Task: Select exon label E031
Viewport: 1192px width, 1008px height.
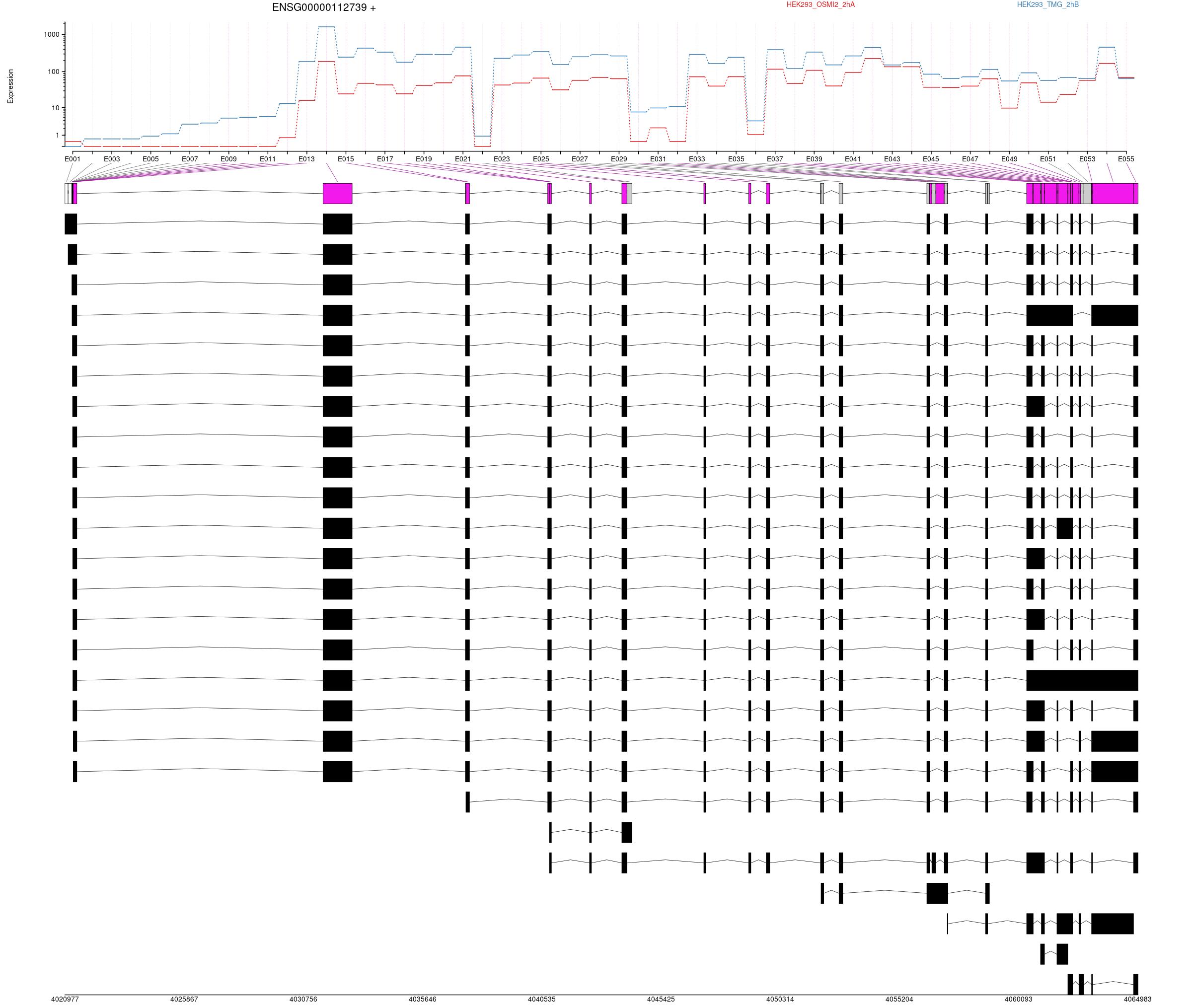Action: coord(658,159)
